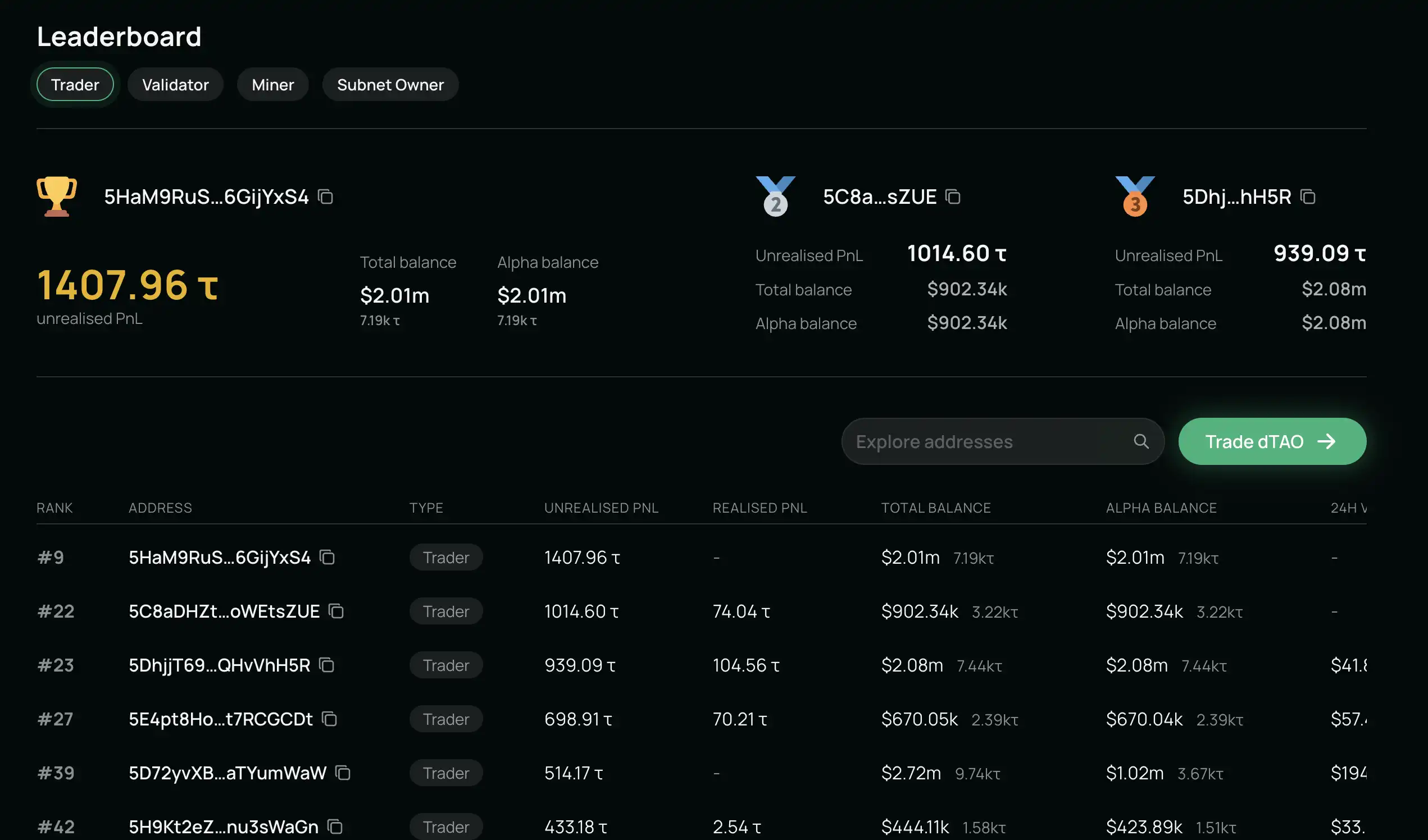The height and width of the screenshot is (840, 1428).
Task: Copy the second-place address 5C8a...sZUE
Action: pos(953,197)
